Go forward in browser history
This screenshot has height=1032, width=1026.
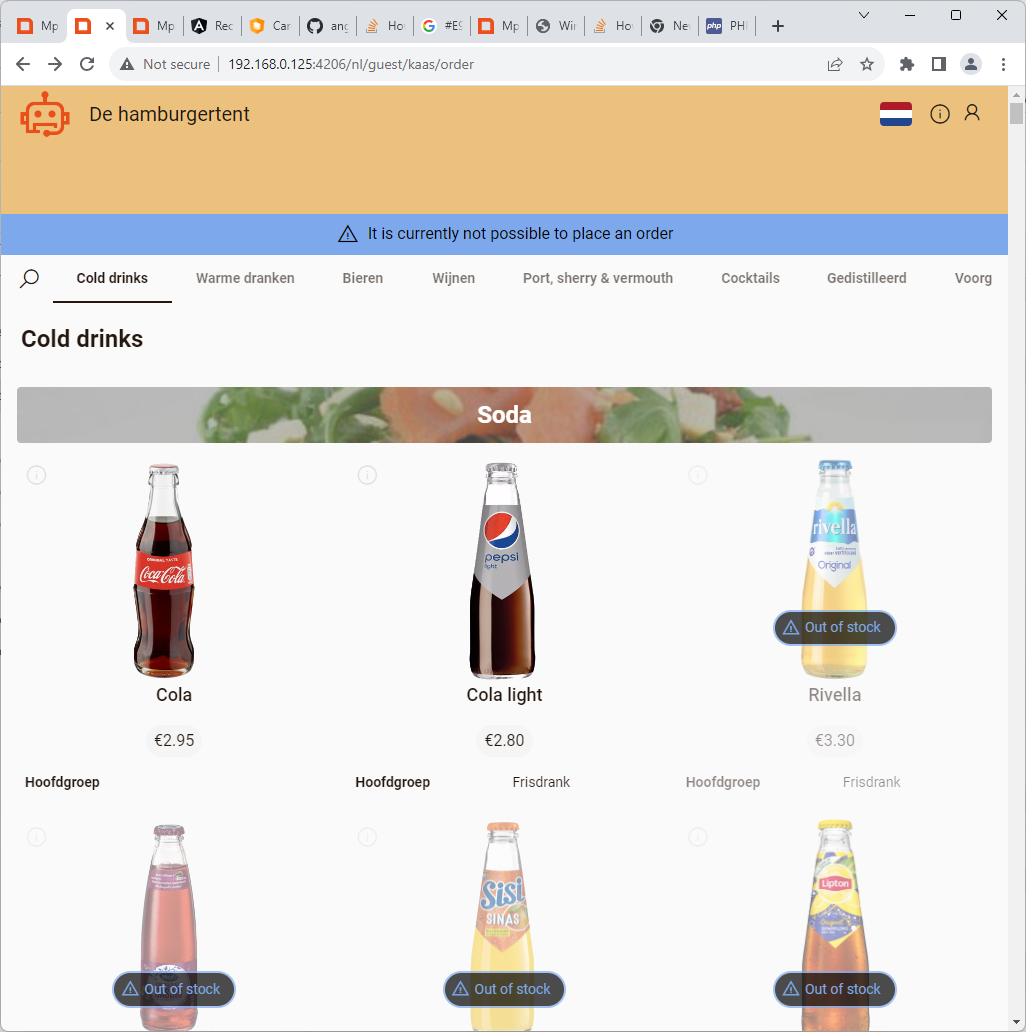pyautogui.click(x=55, y=64)
